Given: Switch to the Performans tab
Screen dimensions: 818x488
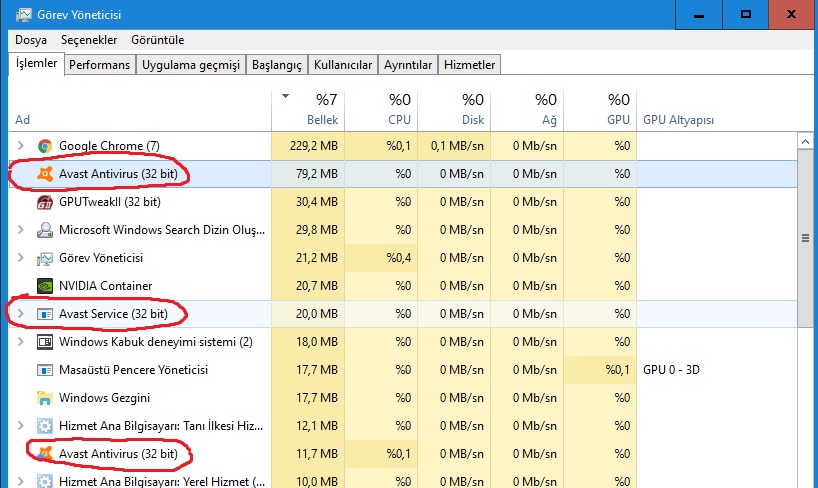Looking at the screenshot, I should tap(100, 65).
